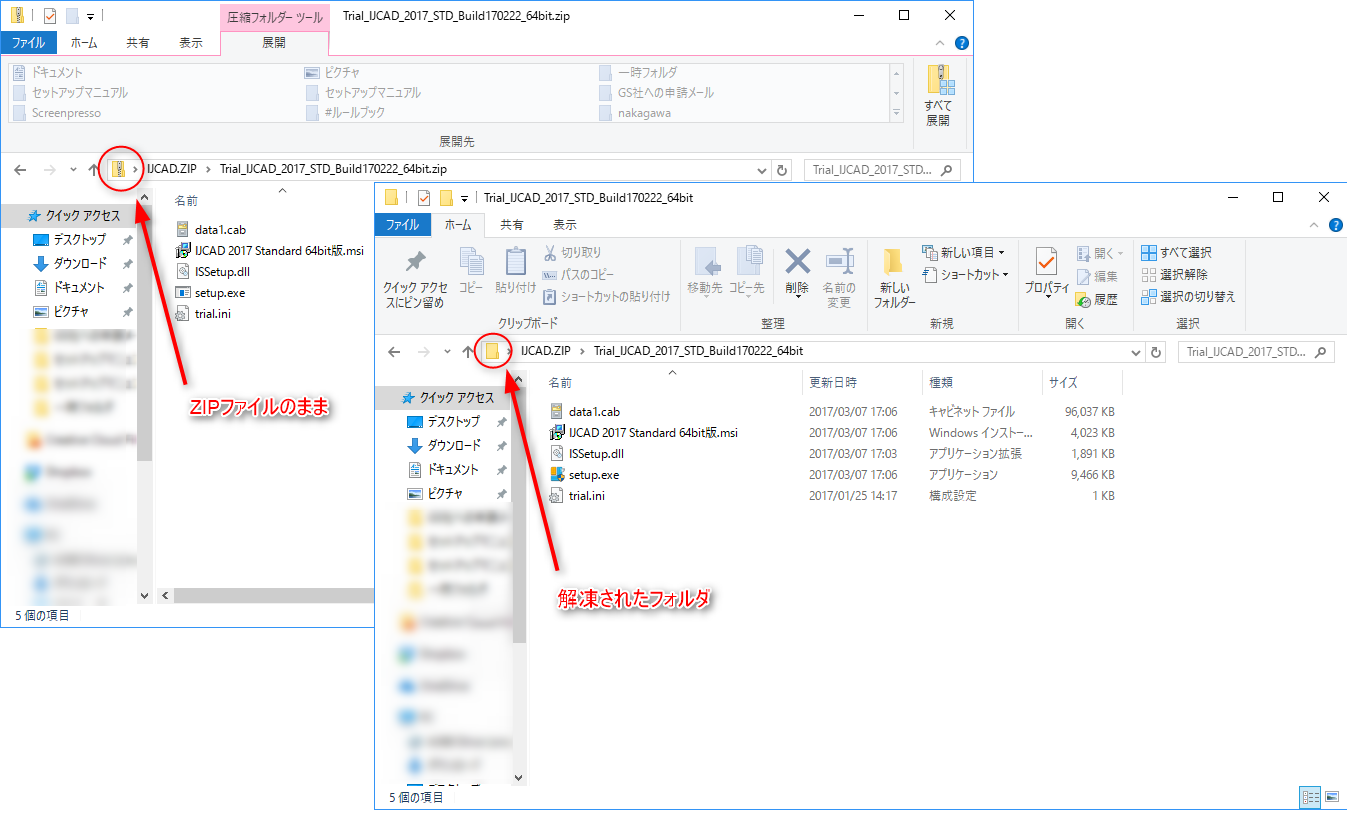Click help icon in zip window ribbon

pyautogui.click(x=961, y=43)
